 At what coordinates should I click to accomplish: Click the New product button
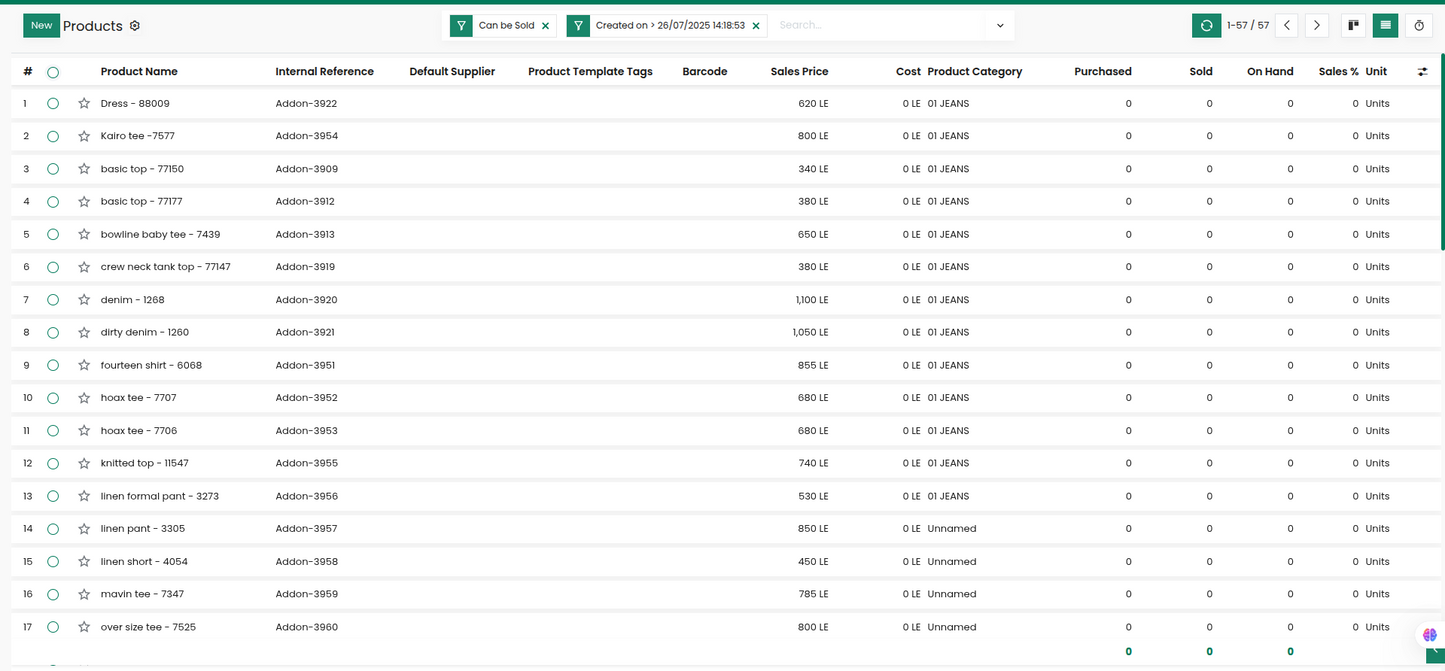coord(41,26)
